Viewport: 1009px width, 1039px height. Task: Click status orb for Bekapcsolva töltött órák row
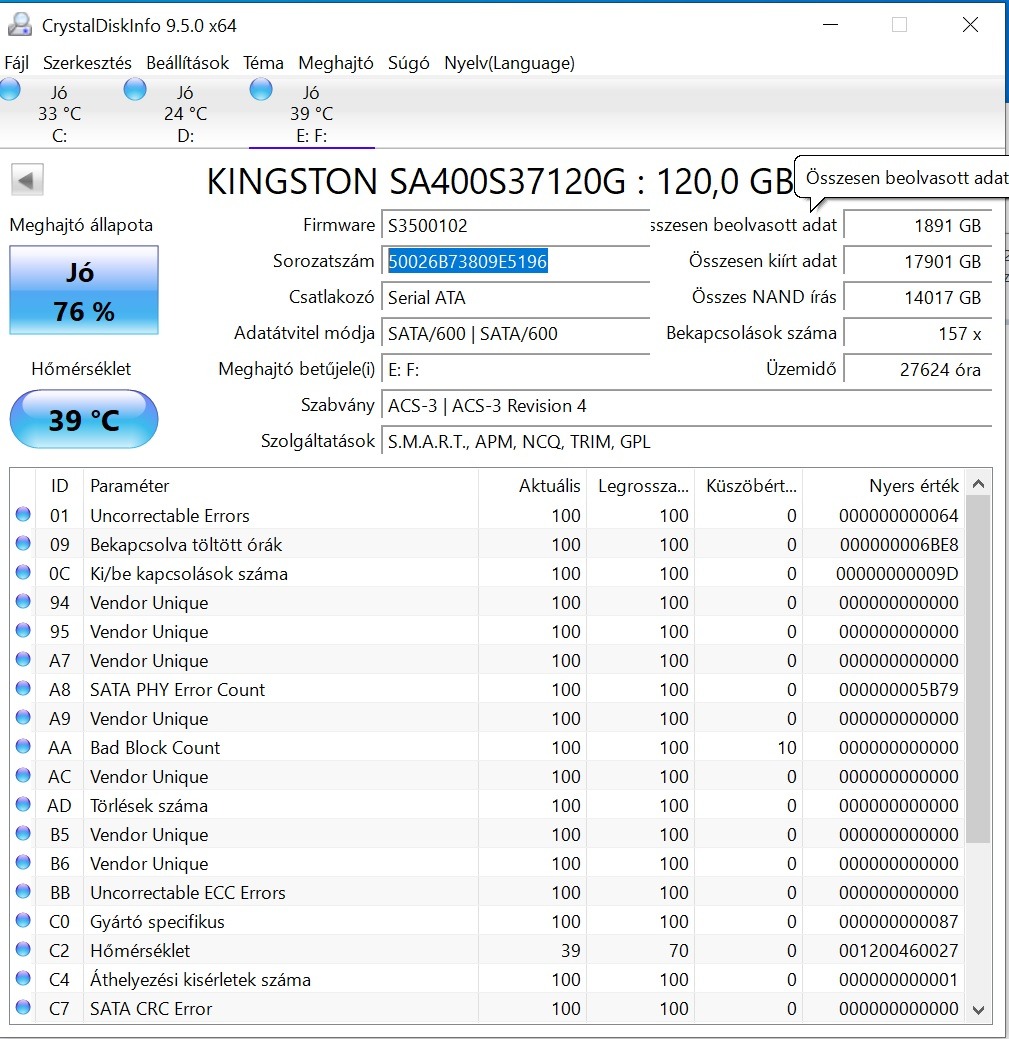pyautogui.click(x=23, y=543)
